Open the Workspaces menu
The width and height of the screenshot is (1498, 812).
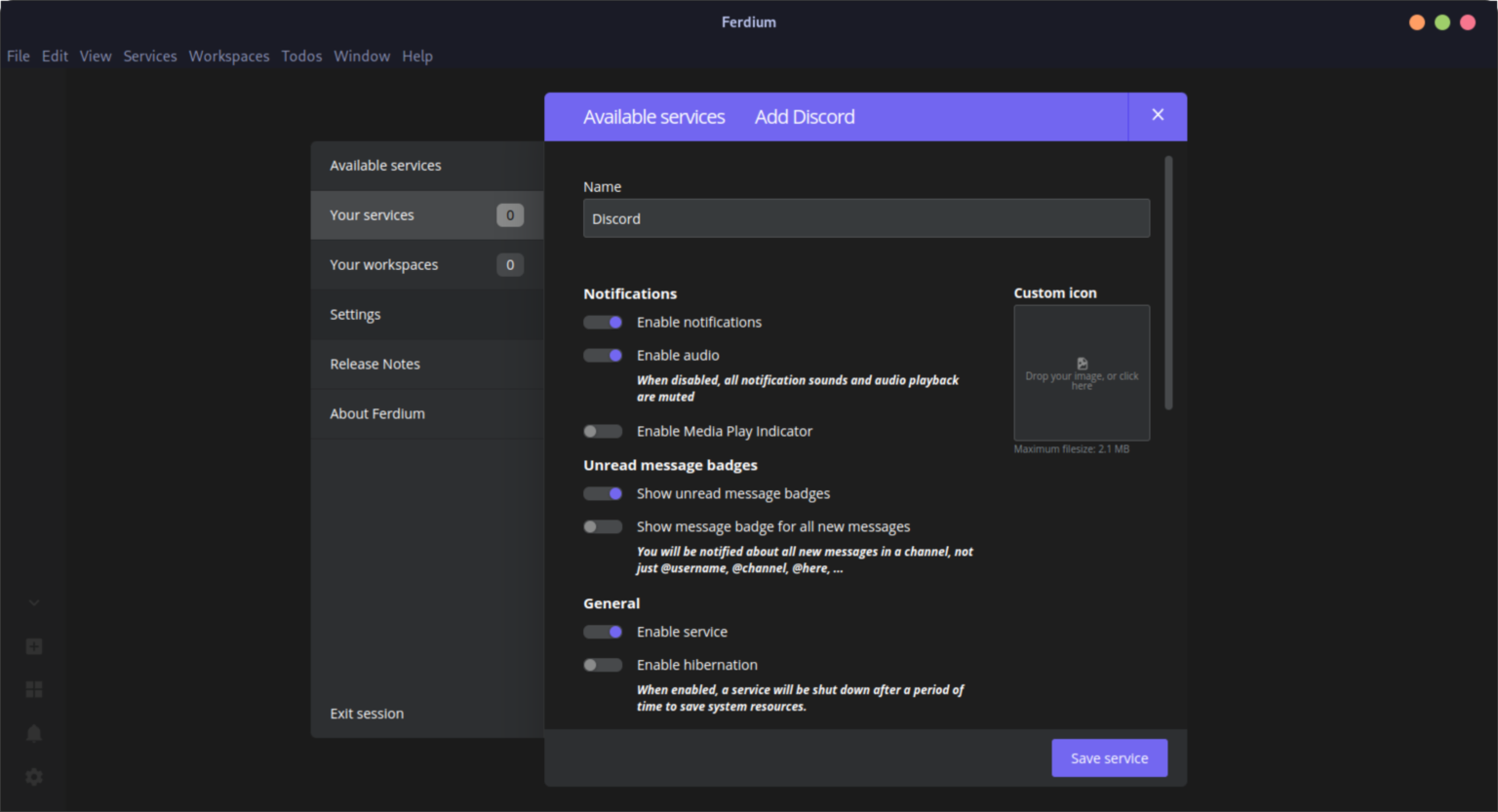click(x=229, y=56)
